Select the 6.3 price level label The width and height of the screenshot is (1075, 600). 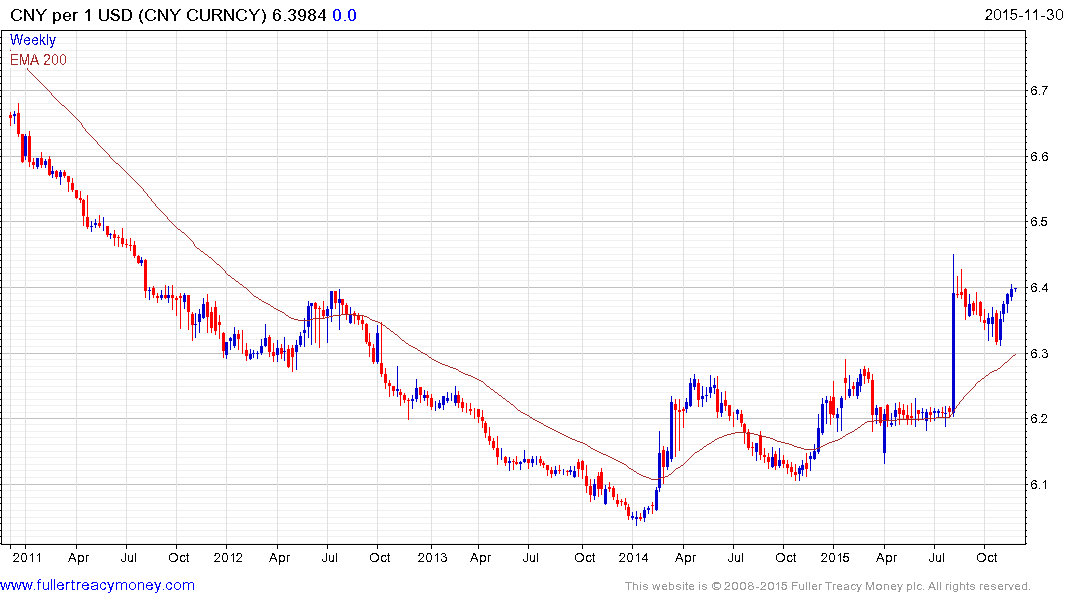(x=1039, y=354)
